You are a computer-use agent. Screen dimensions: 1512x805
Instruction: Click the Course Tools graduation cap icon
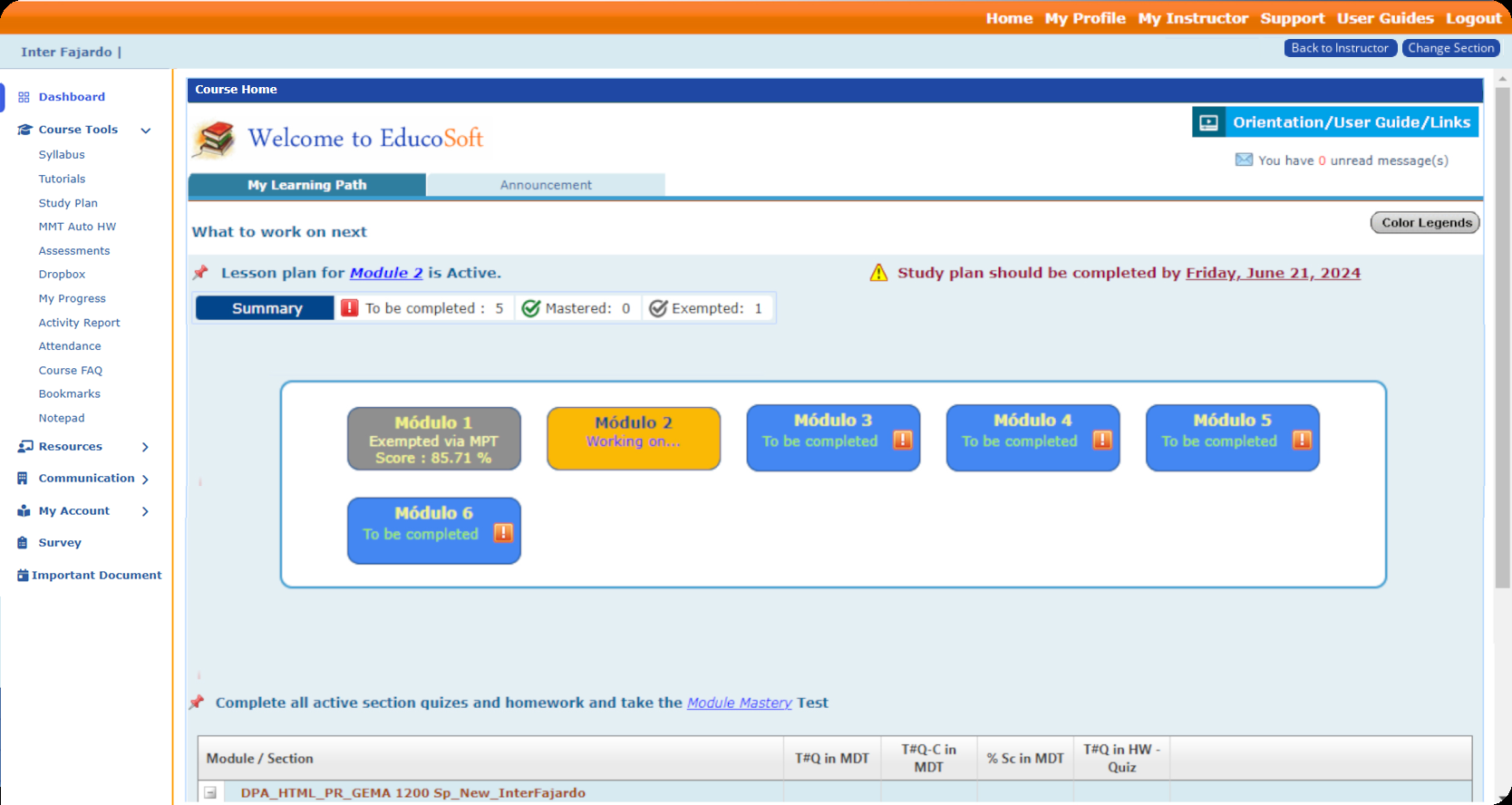pos(24,130)
